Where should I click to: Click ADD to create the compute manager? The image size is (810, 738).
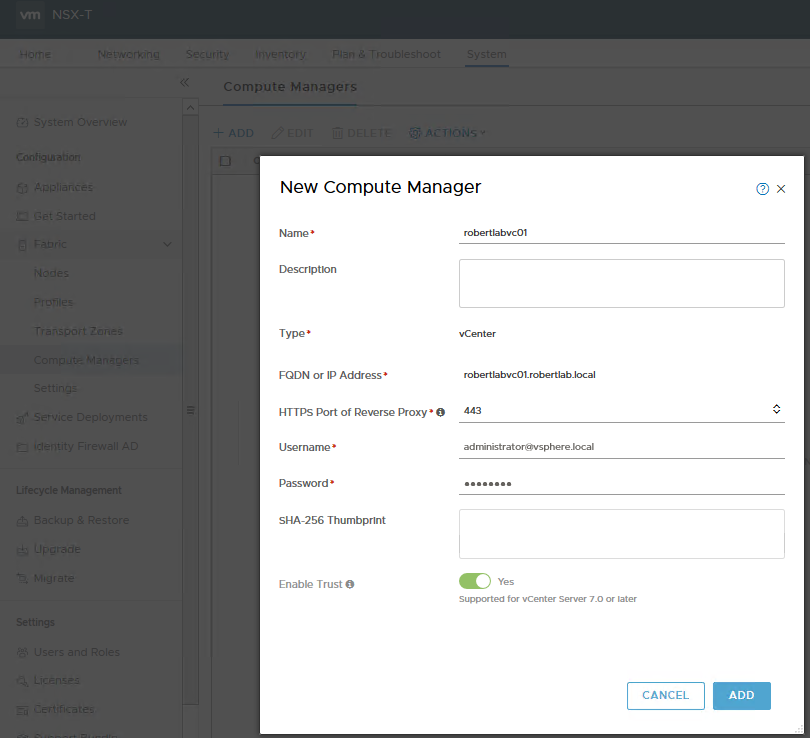(741, 695)
